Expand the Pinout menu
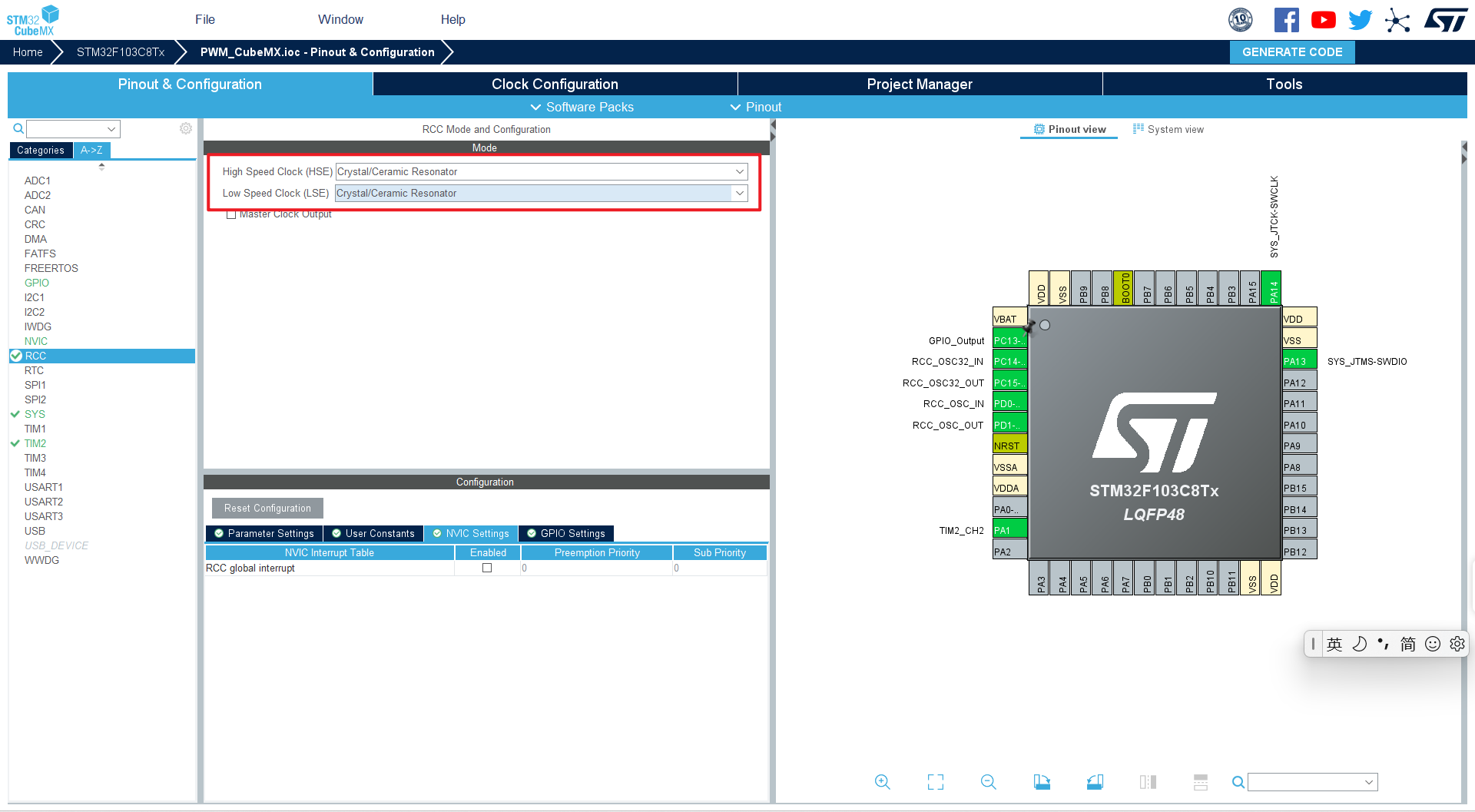The image size is (1475, 812). coord(756,107)
